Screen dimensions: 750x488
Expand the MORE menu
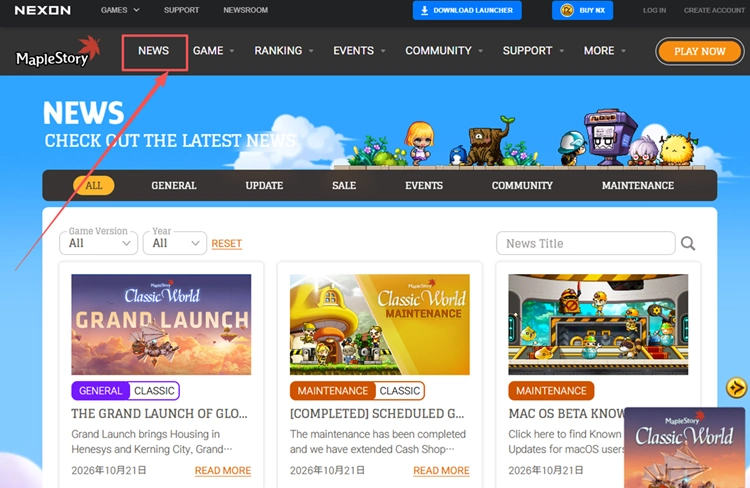pos(605,51)
